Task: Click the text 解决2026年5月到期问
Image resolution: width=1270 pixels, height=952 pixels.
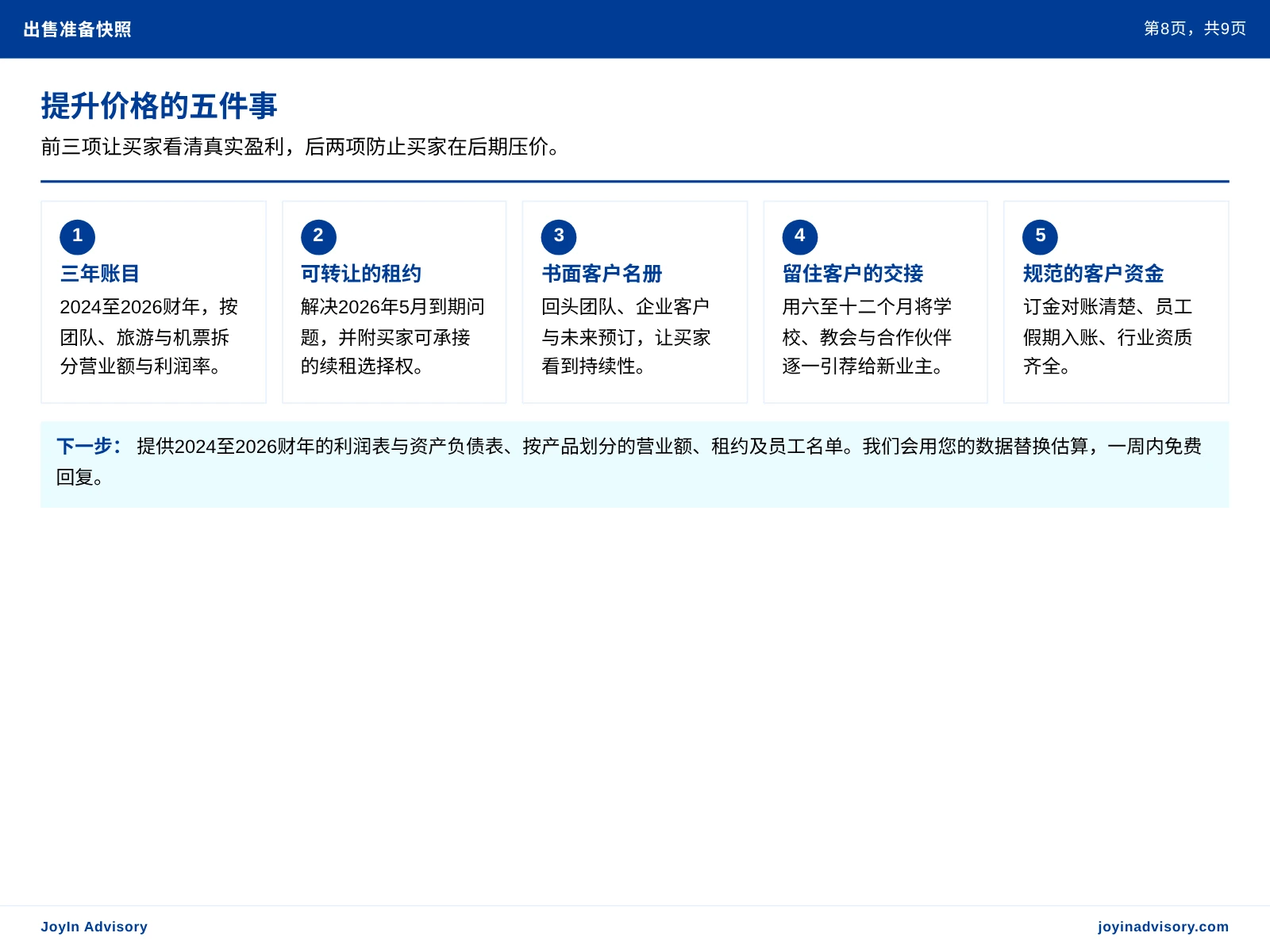Action: click(393, 307)
